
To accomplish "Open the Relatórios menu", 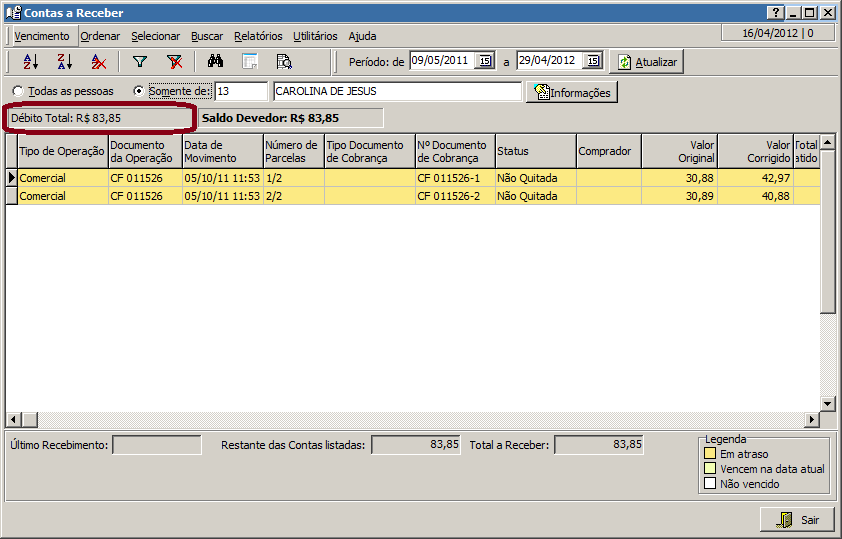I will click(x=258, y=36).
